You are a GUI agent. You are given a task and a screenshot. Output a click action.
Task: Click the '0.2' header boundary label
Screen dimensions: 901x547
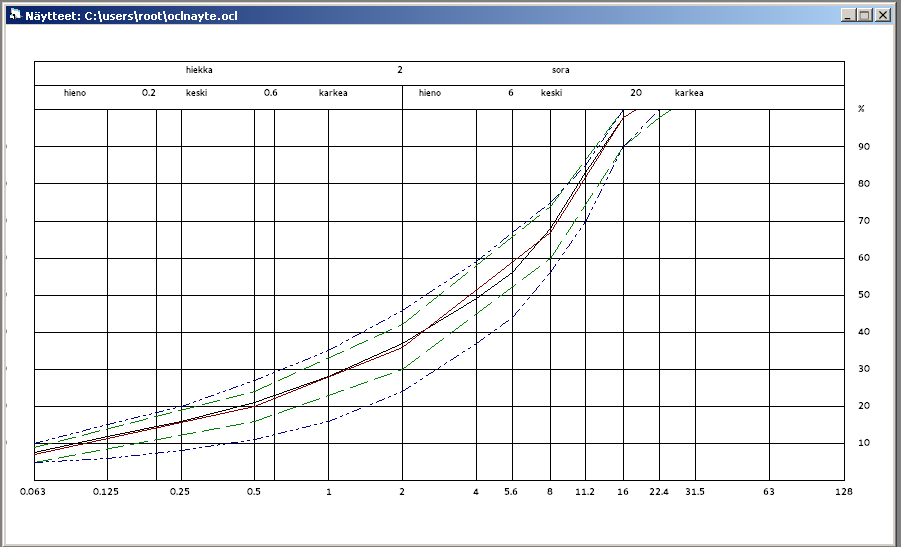pyautogui.click(x=148, y=93)
